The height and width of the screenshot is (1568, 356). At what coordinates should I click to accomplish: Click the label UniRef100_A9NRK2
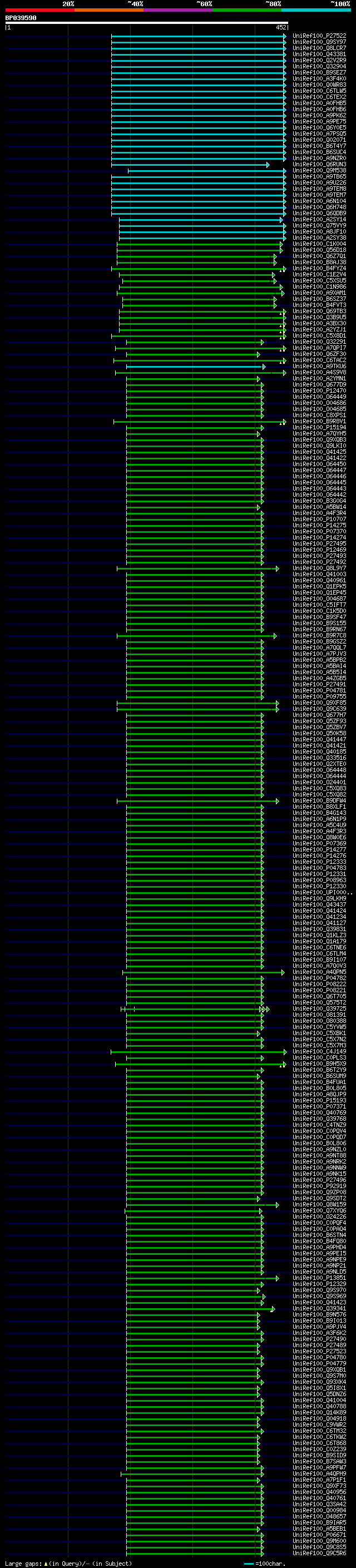pos(319,1162)
